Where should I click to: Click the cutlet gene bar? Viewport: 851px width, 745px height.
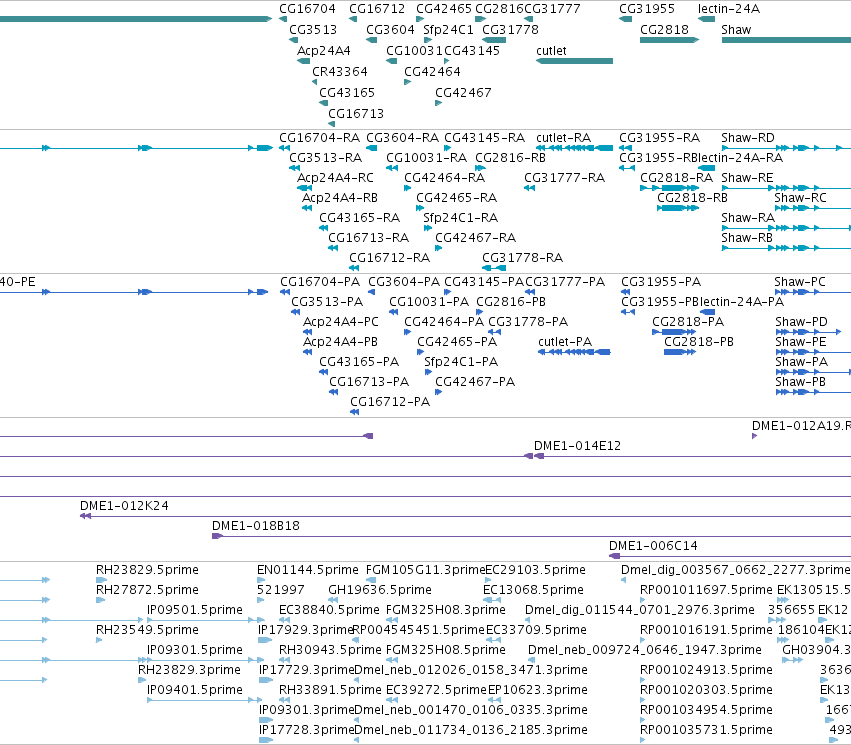point(574,61)
